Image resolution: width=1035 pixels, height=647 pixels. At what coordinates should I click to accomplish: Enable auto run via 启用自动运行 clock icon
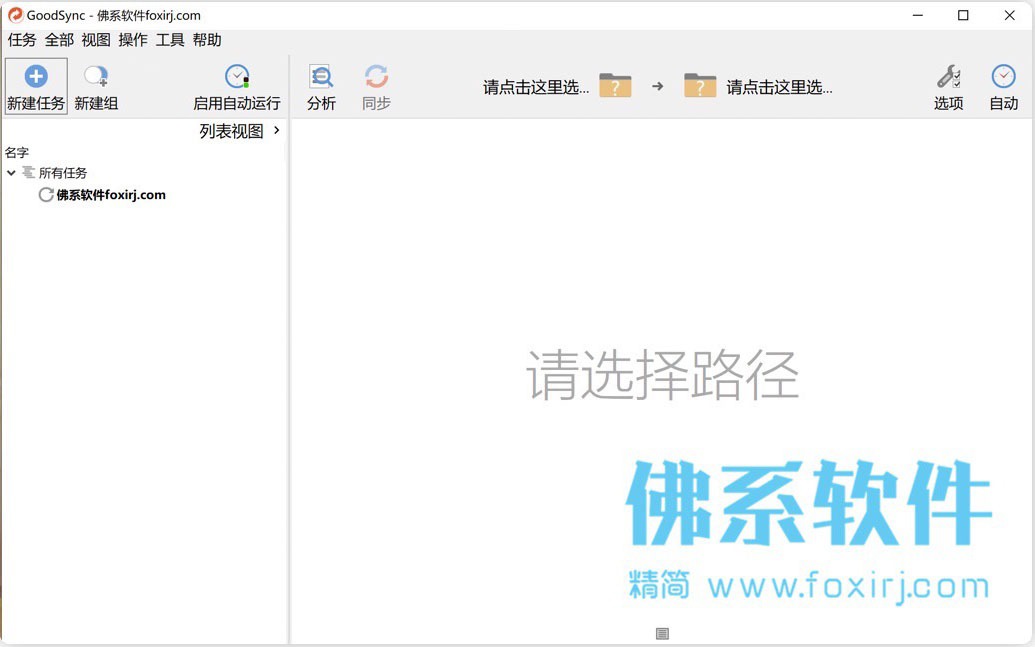[237, 77]
